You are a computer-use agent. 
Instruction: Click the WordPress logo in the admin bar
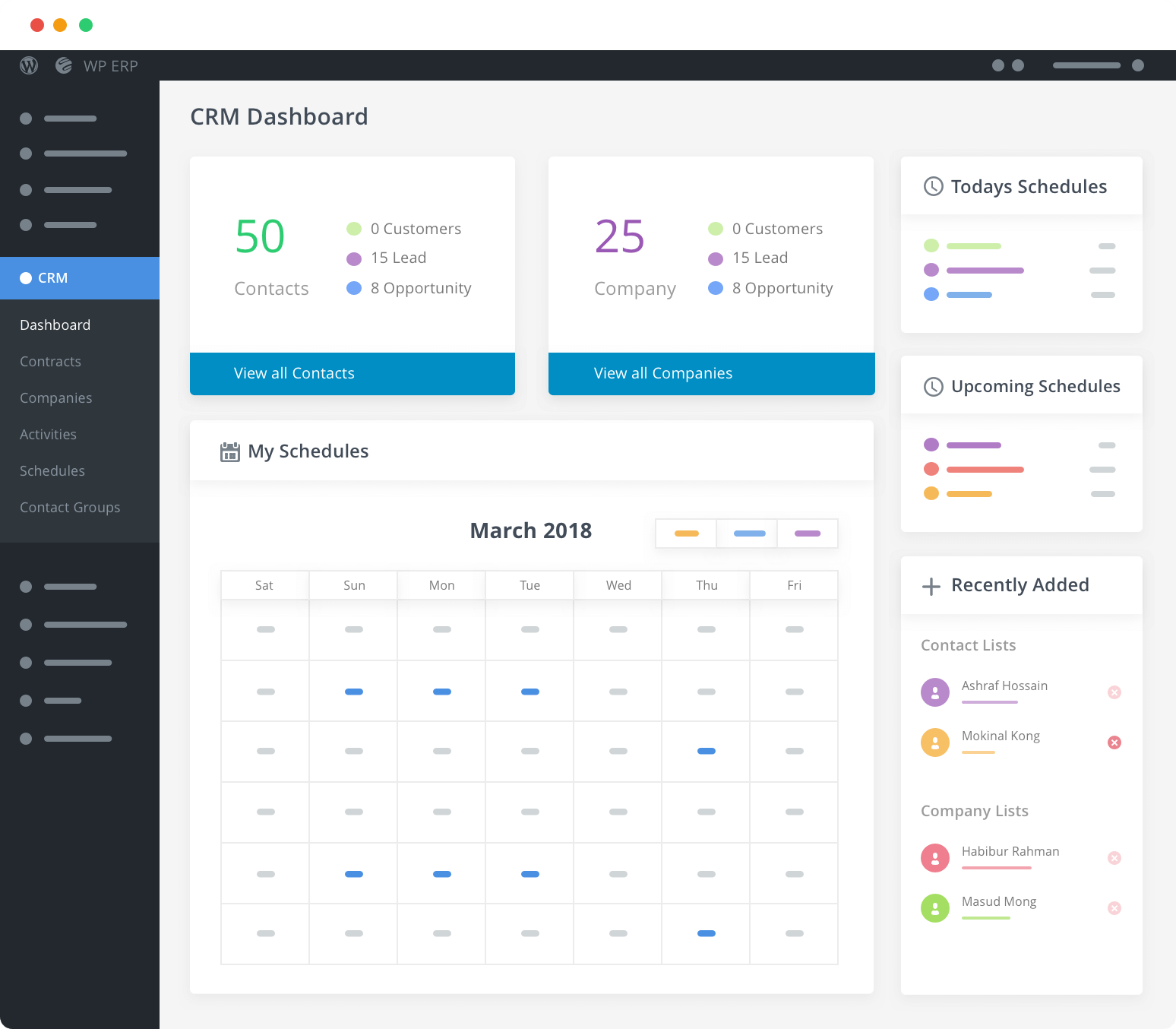pos(29,65)
